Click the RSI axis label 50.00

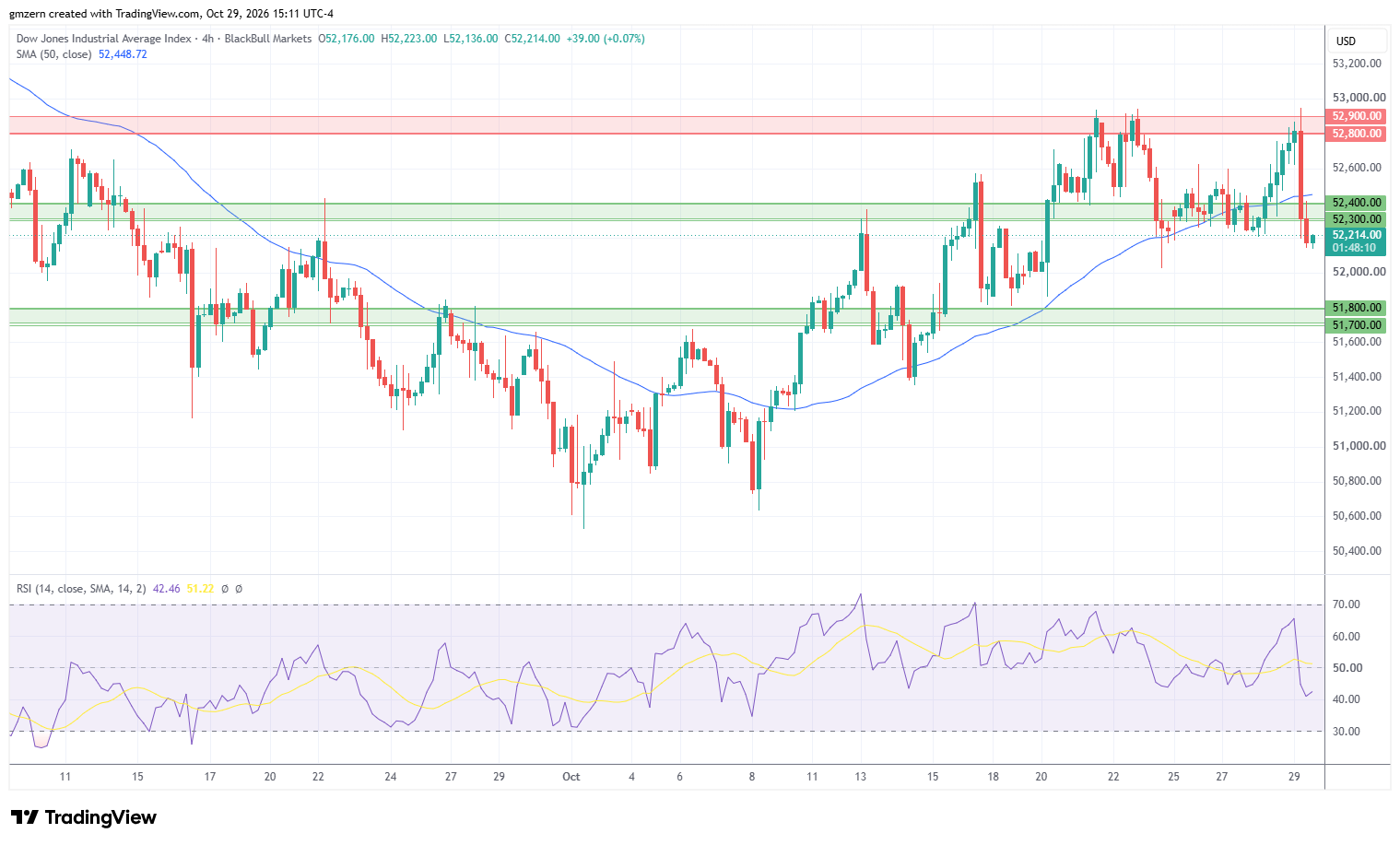coord(1347,668)
